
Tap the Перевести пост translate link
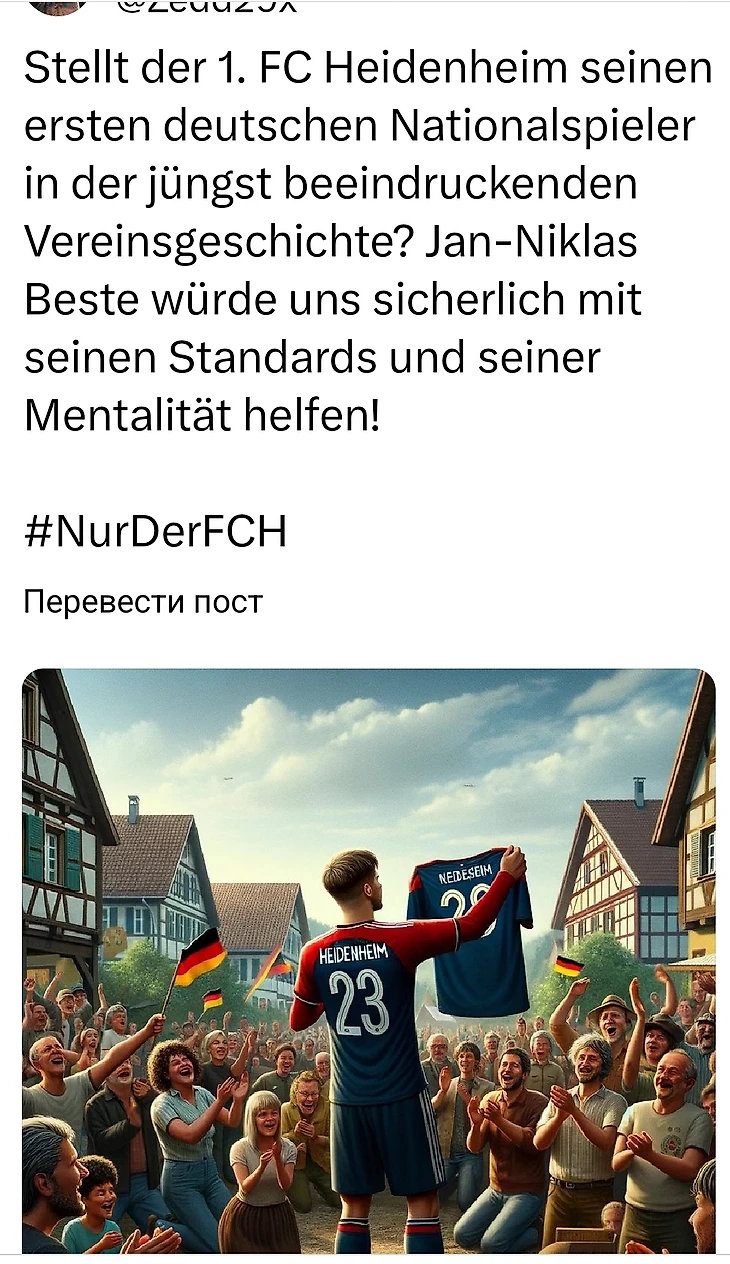[143, 602]
